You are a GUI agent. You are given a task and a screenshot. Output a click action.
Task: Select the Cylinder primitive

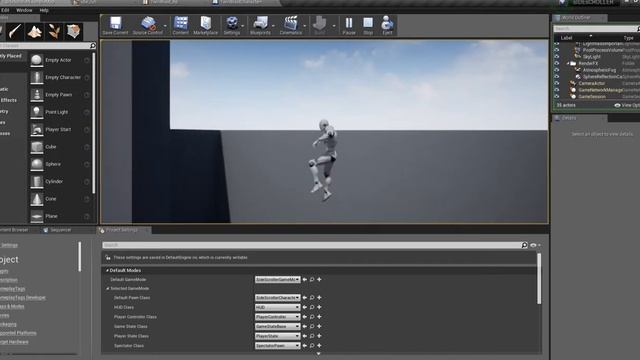click(x=60, y=181)
